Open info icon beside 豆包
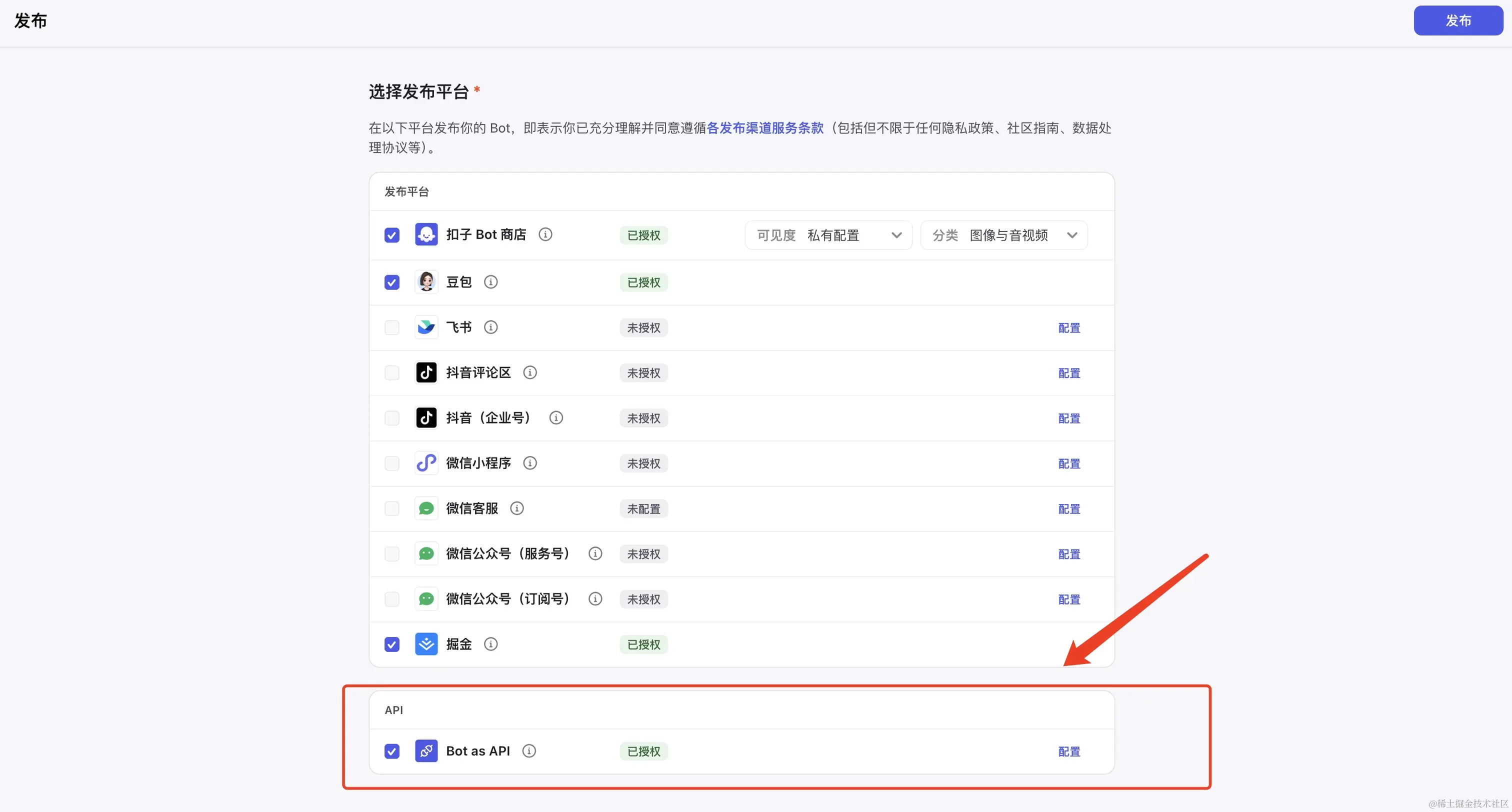Screen dimensions: 1512x812 pos(490,282)
